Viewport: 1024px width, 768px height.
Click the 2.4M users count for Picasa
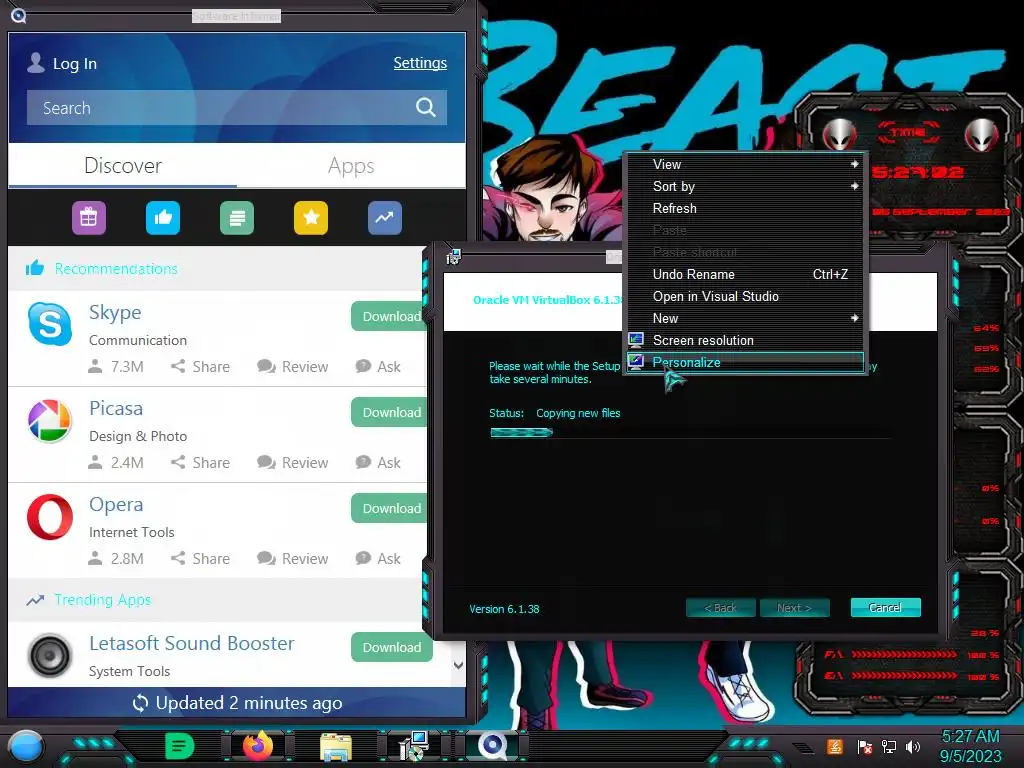click(116, 462)
